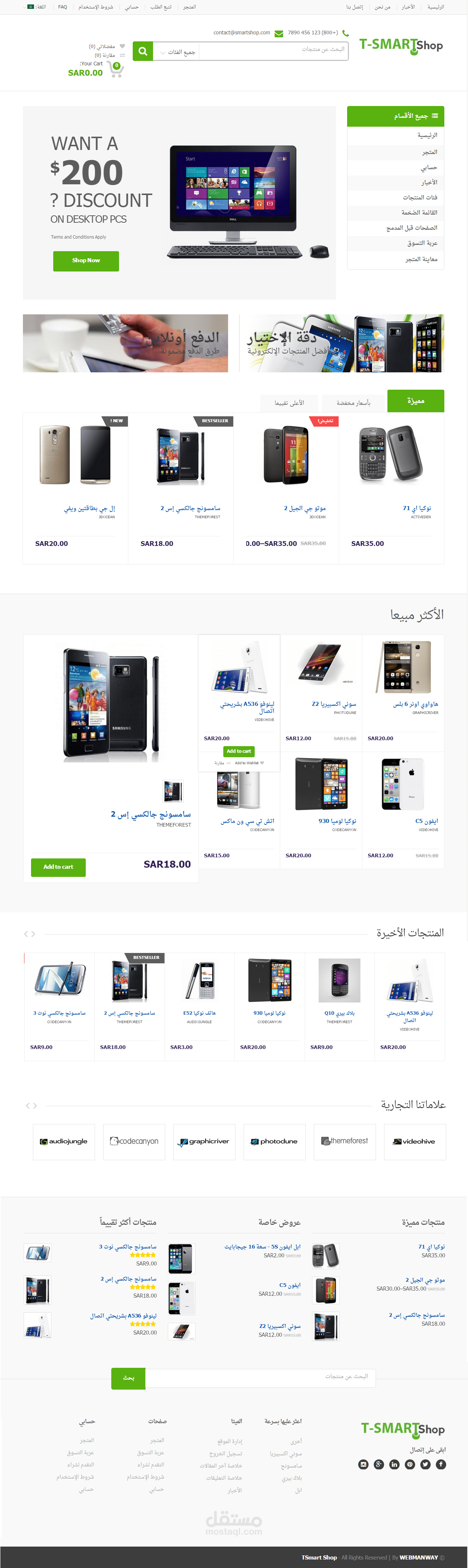Open the Google Plus icon in footer
This screenshot has height=1568, width=468.
pyautogui.click(x=379, y=1464)
